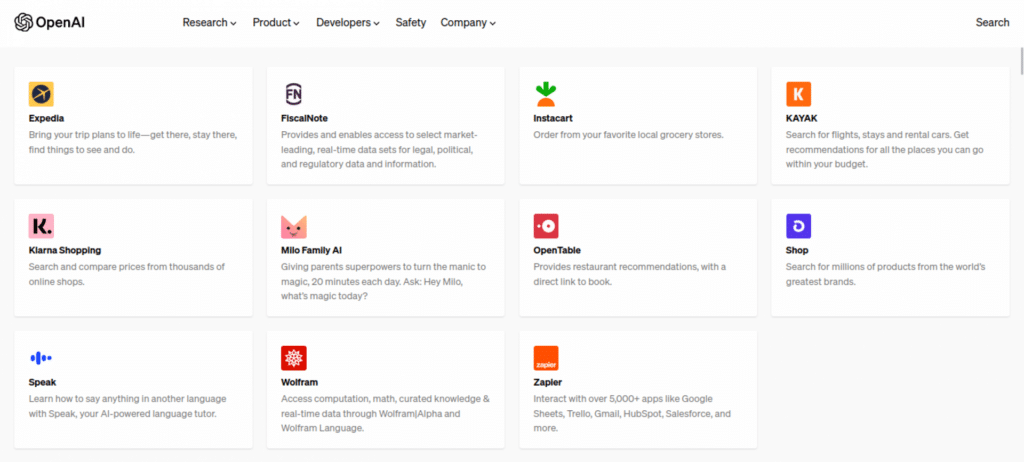Click 'Provides restaurant recommendations' description
The height and width of the screenshot is (462, 1024).
click(630, 274)
